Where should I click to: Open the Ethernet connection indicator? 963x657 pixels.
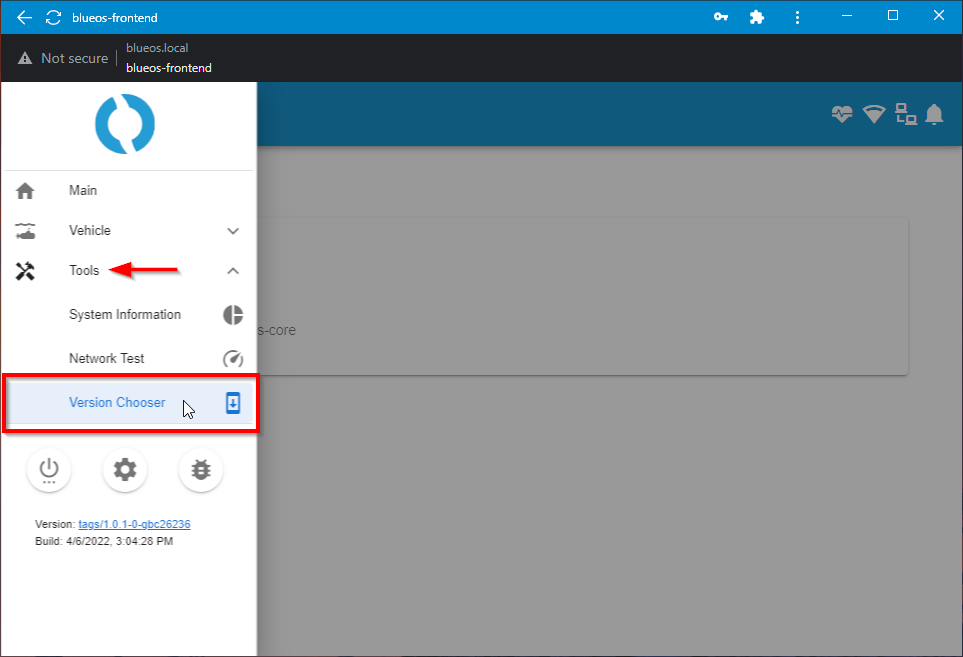pyautogui.click(x=905, y=114)
